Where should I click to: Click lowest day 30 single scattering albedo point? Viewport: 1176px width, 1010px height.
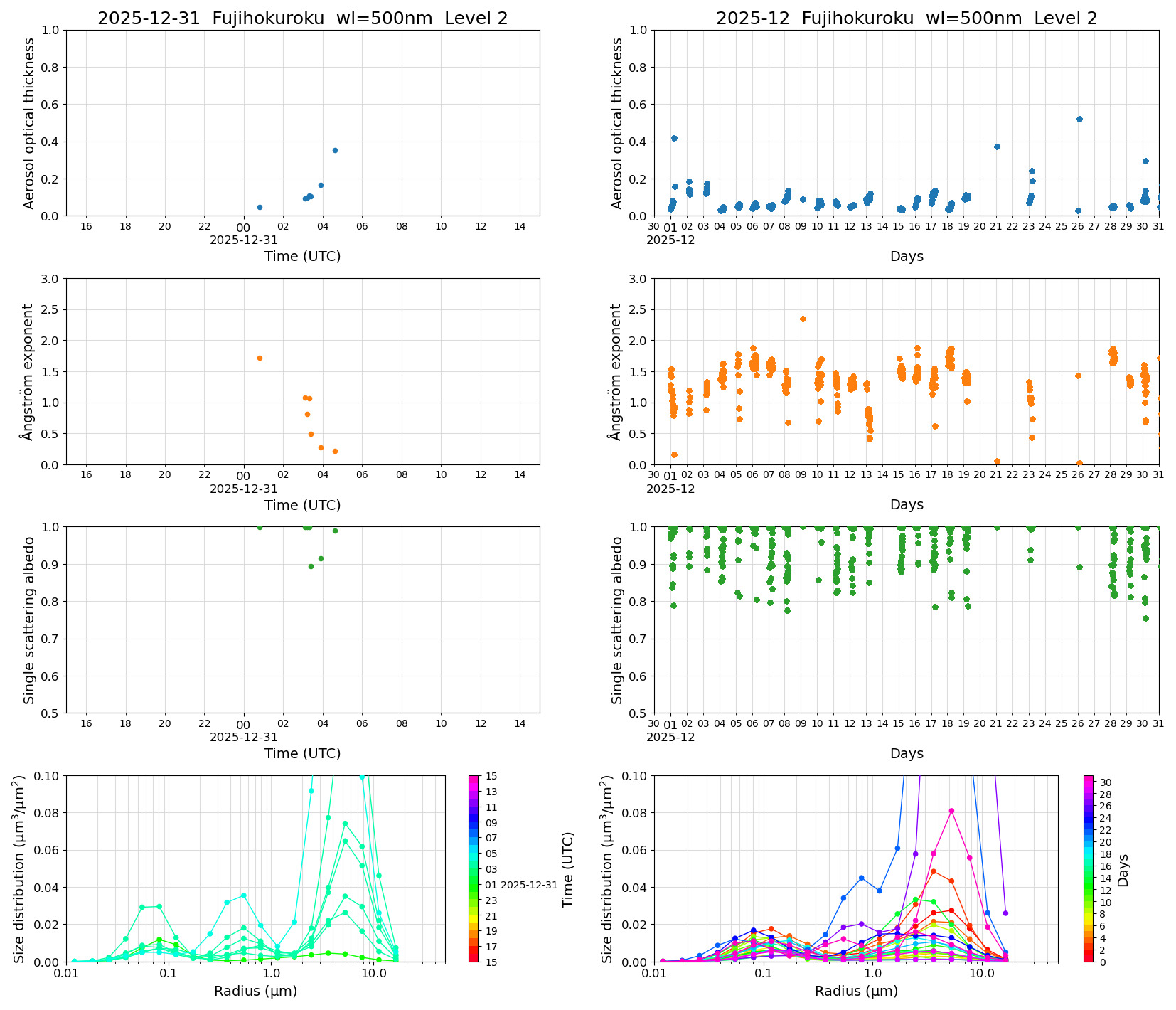(1145, 618)
